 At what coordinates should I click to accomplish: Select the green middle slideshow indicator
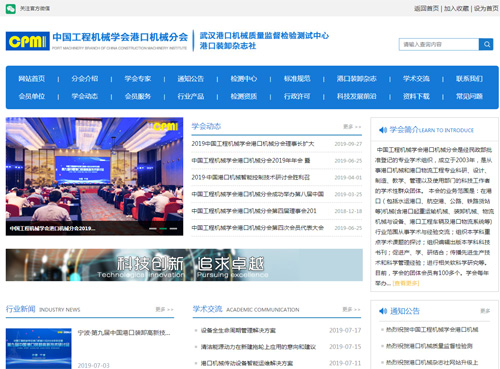pos(163,229)
